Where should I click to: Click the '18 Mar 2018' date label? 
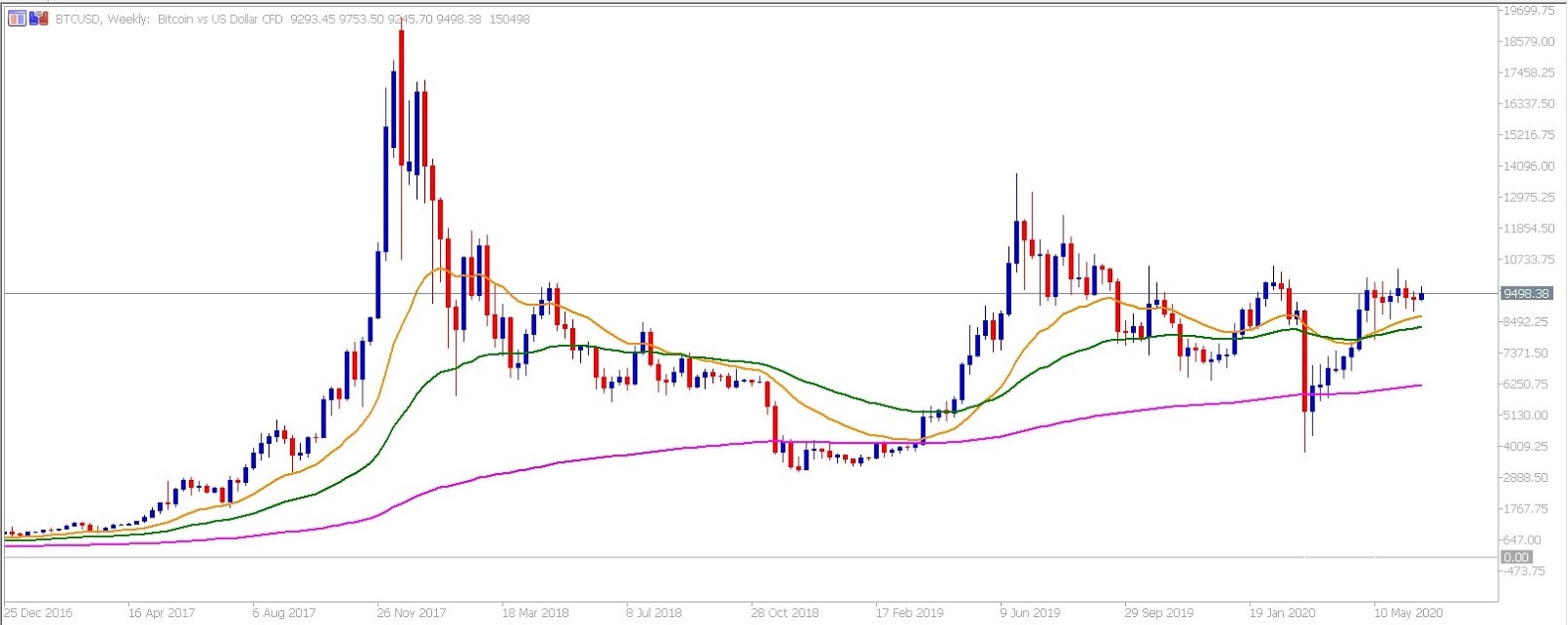coord(535,613)
